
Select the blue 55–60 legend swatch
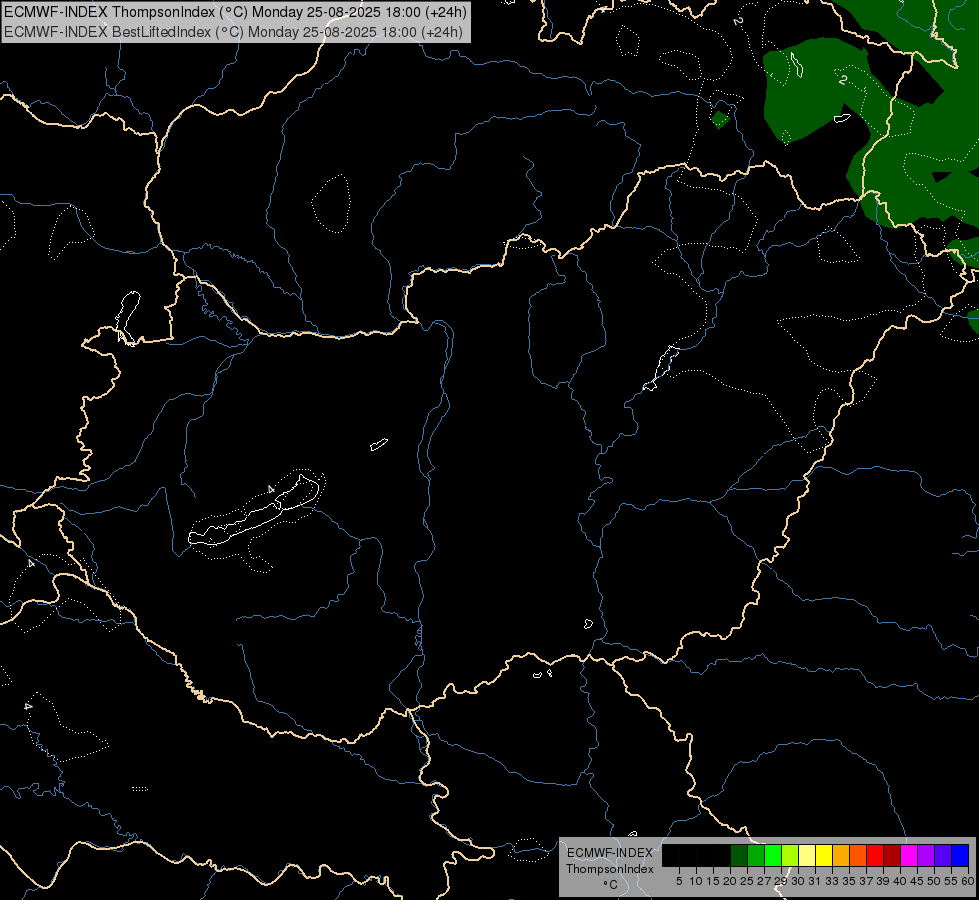click(x=960, y=856)
